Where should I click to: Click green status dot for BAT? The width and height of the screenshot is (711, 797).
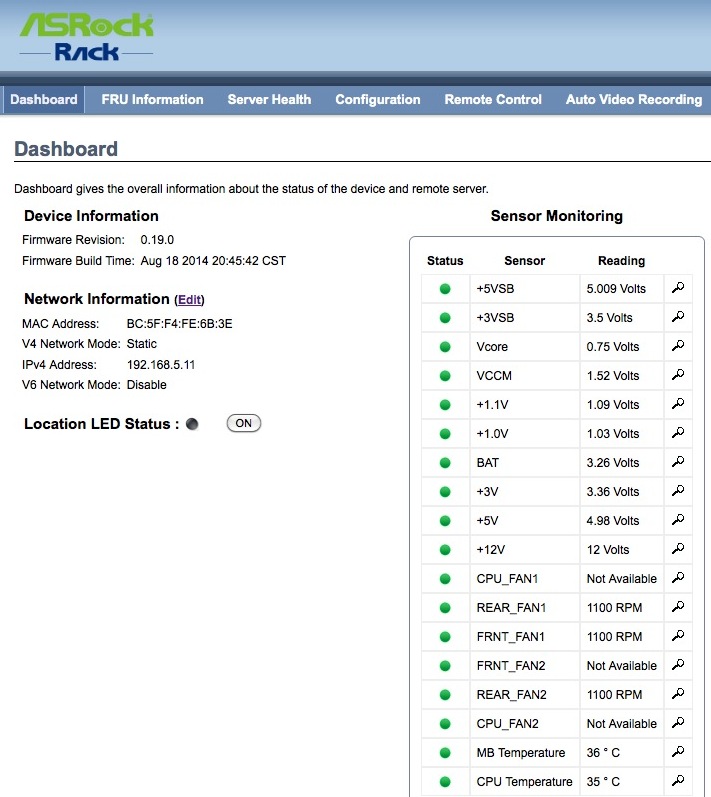pos(445,463)
